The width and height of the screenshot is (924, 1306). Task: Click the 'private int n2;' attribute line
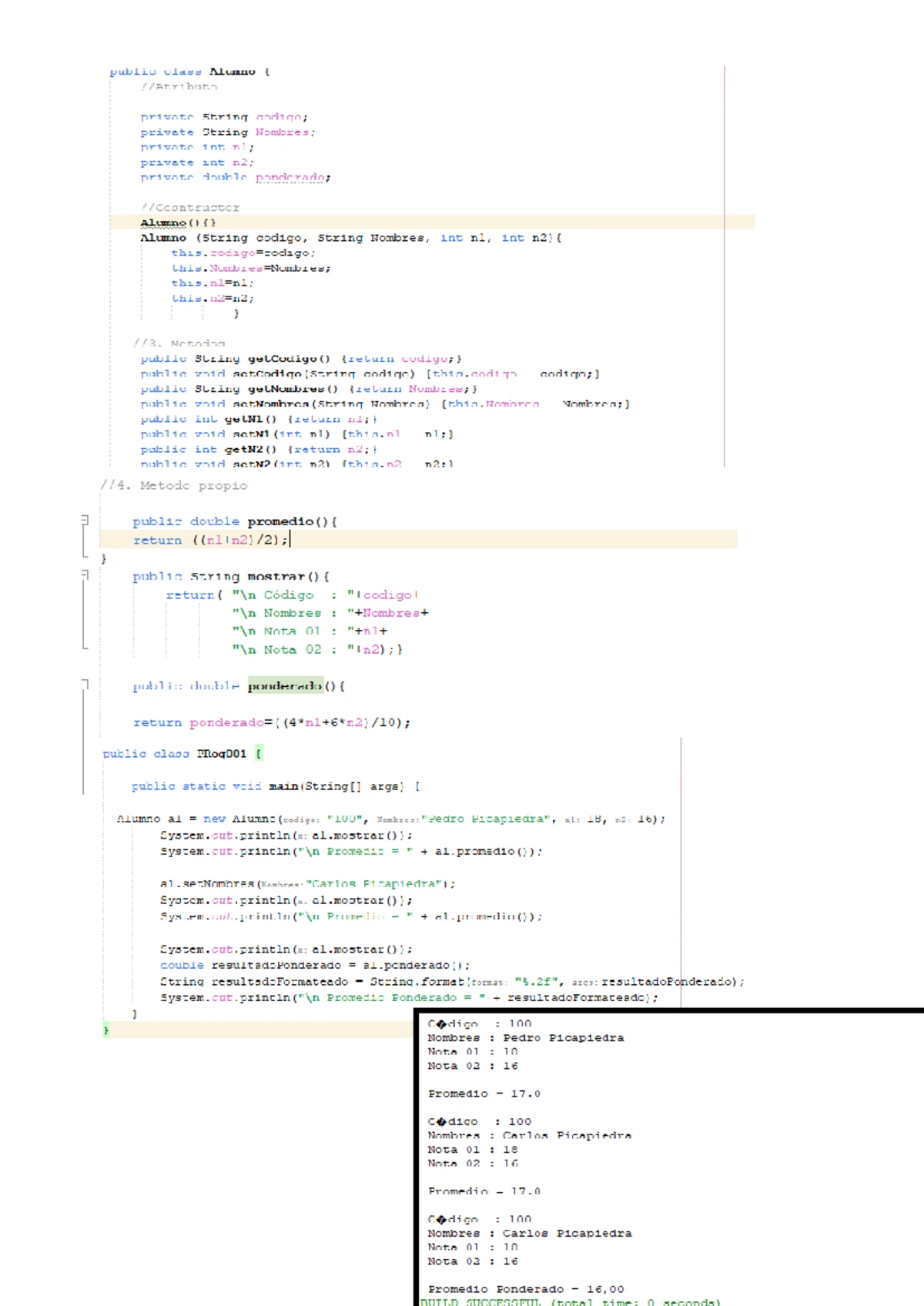pos(197,162)
